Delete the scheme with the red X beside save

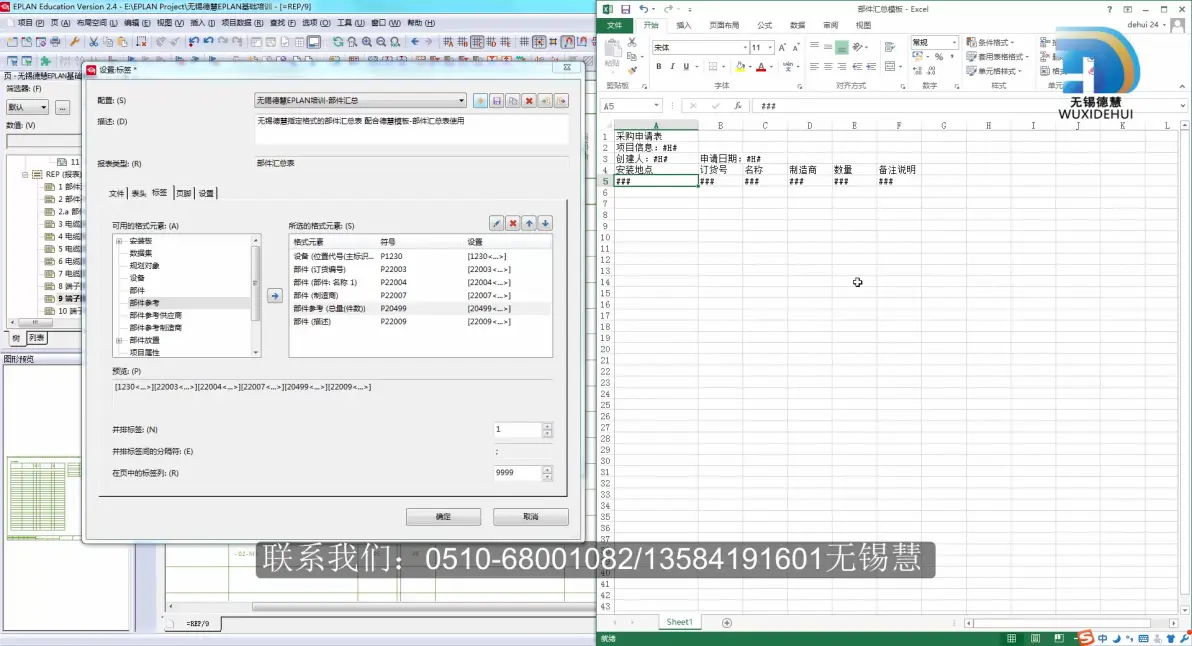click(x=529, y=101)
